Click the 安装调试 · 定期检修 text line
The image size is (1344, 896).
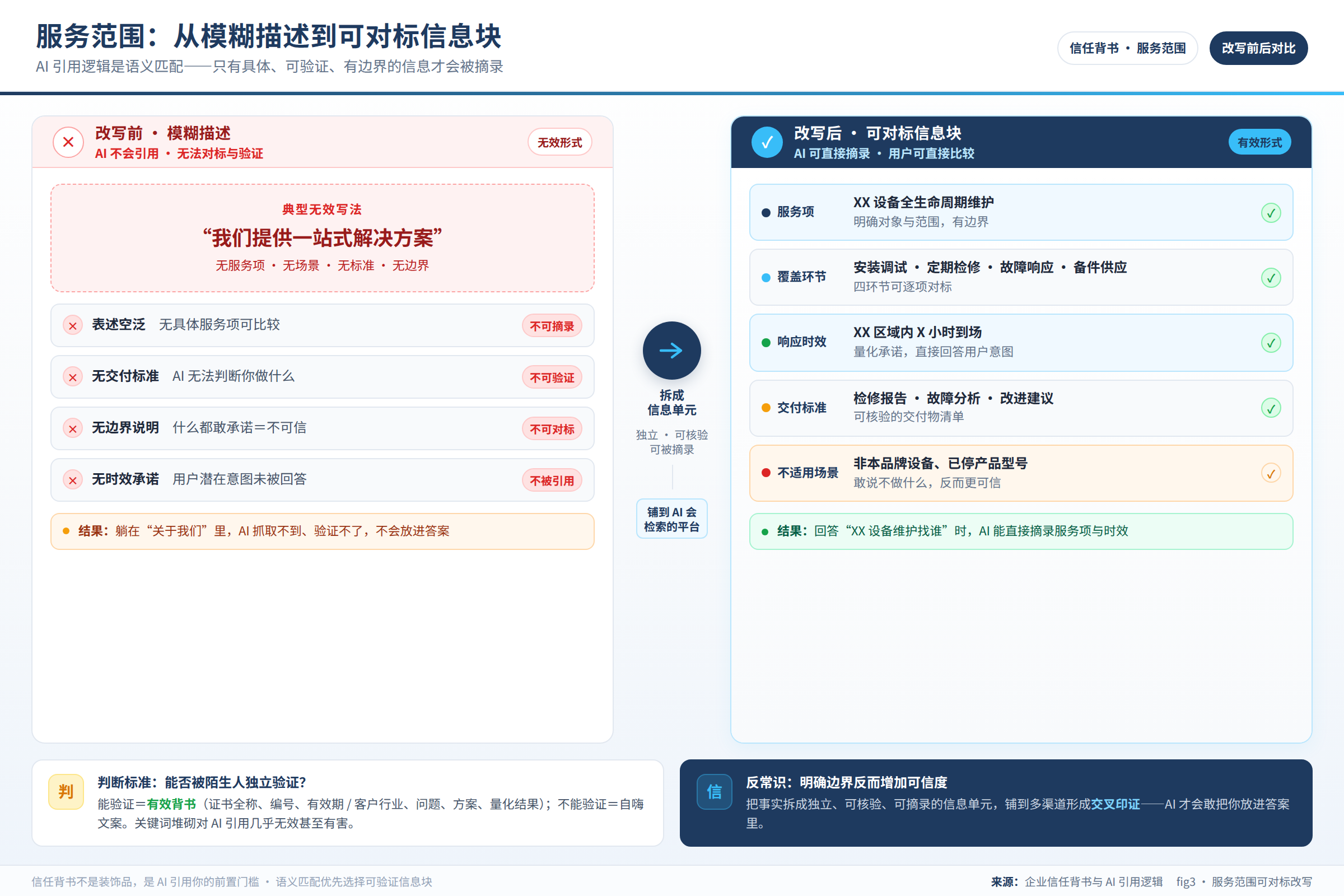(990, 268)
